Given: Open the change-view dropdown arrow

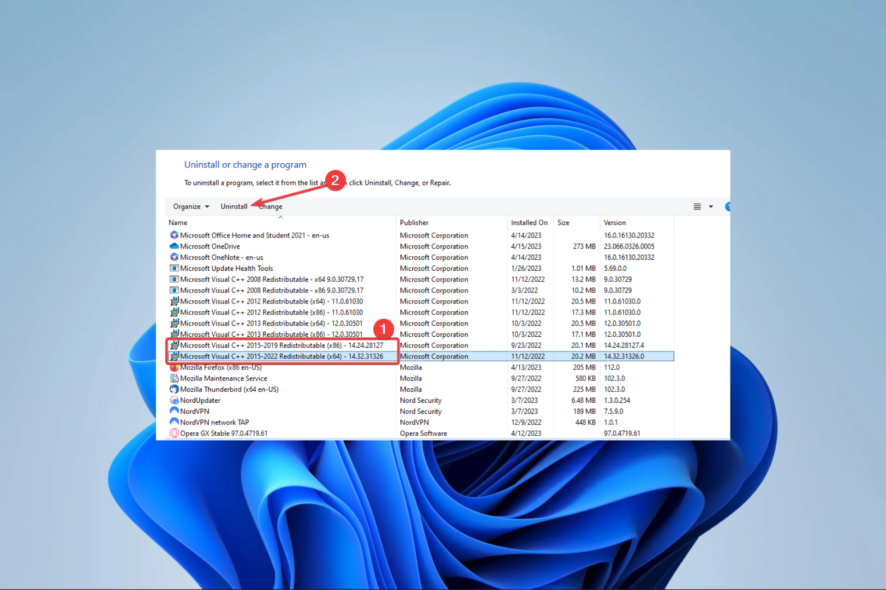Looking at the screenshot, I should pyautogui.click(x=710, y=206).
